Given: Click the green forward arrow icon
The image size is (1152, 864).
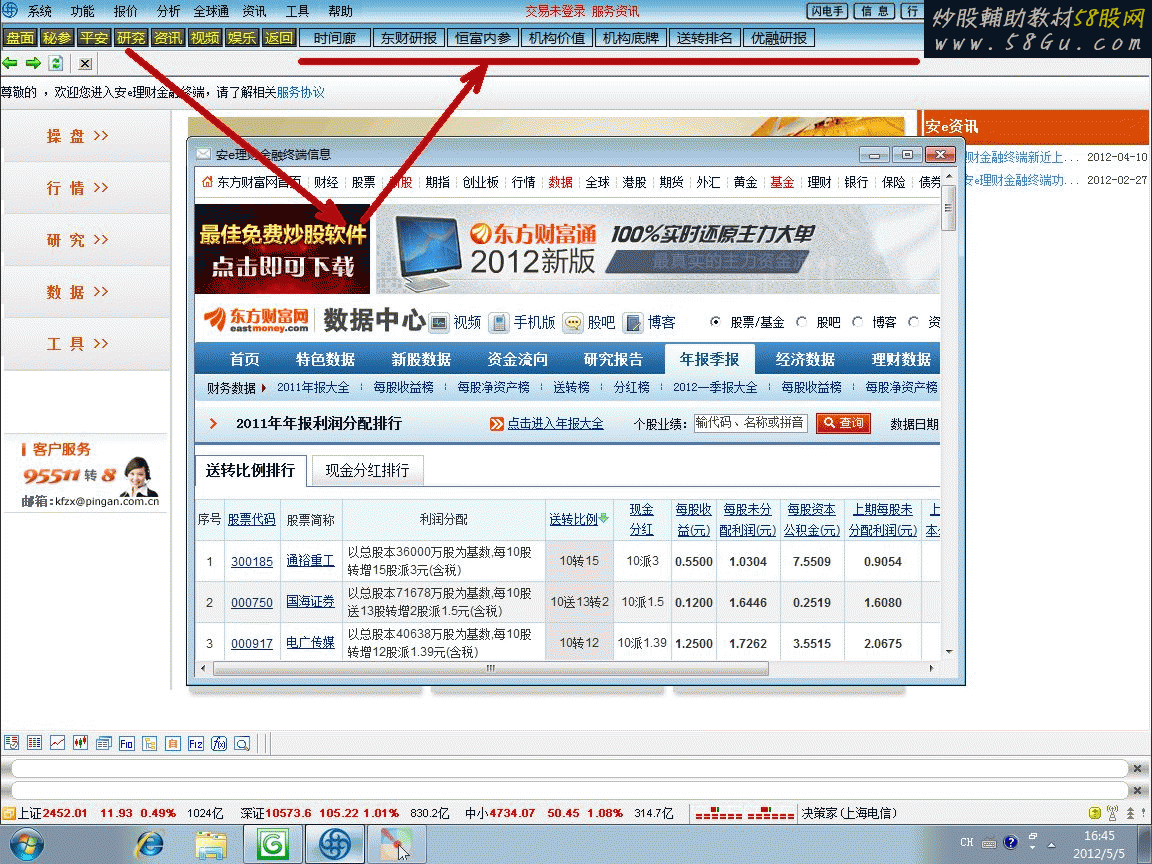Looking at the screenshot, I should pyautogui.click(x=33, y=63).
